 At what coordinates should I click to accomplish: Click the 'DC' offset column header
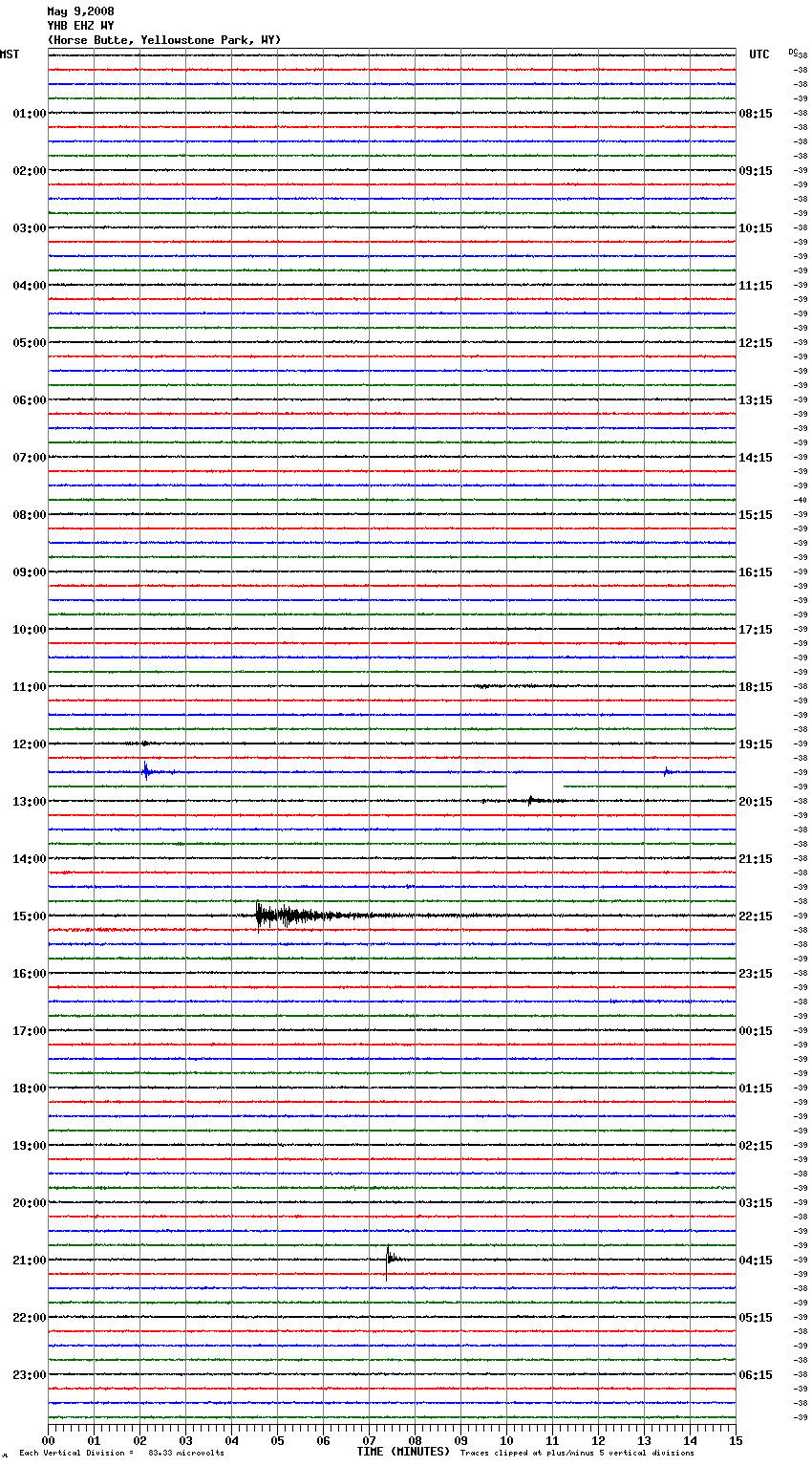793,52
